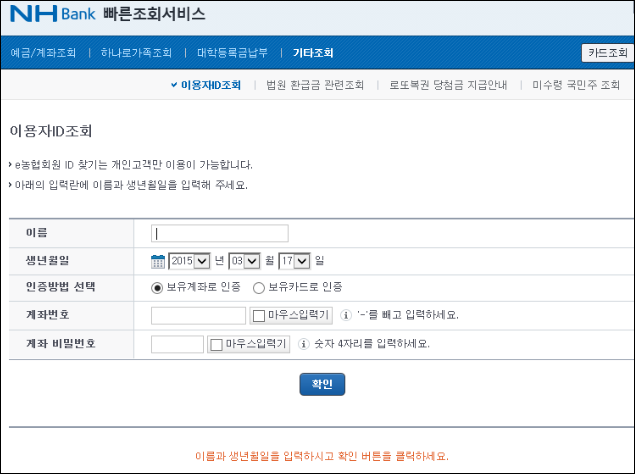The image size is (635, 474).
Task: Click the 인증방법 선택 row label
Action: (61, 287)
